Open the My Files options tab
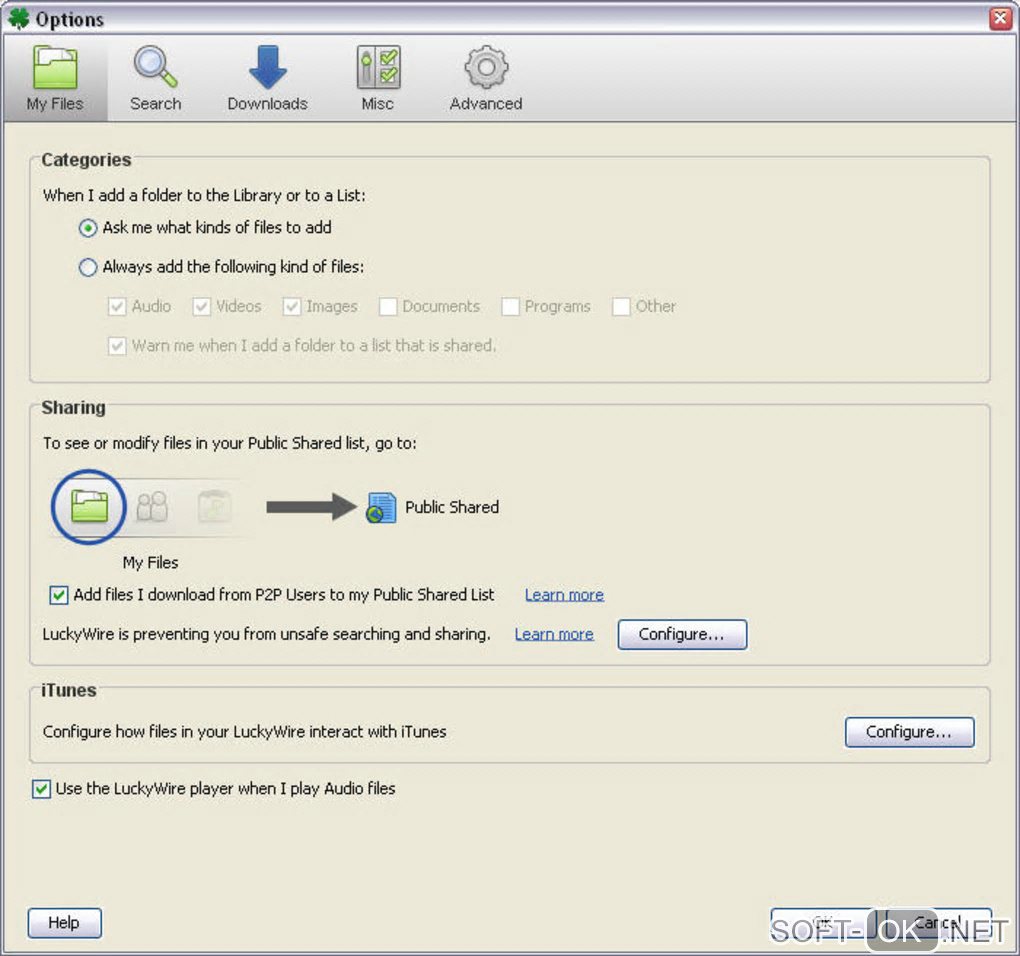Image resolution: width=1020 pixels, height=956 pixels. (x=55, y=79)
